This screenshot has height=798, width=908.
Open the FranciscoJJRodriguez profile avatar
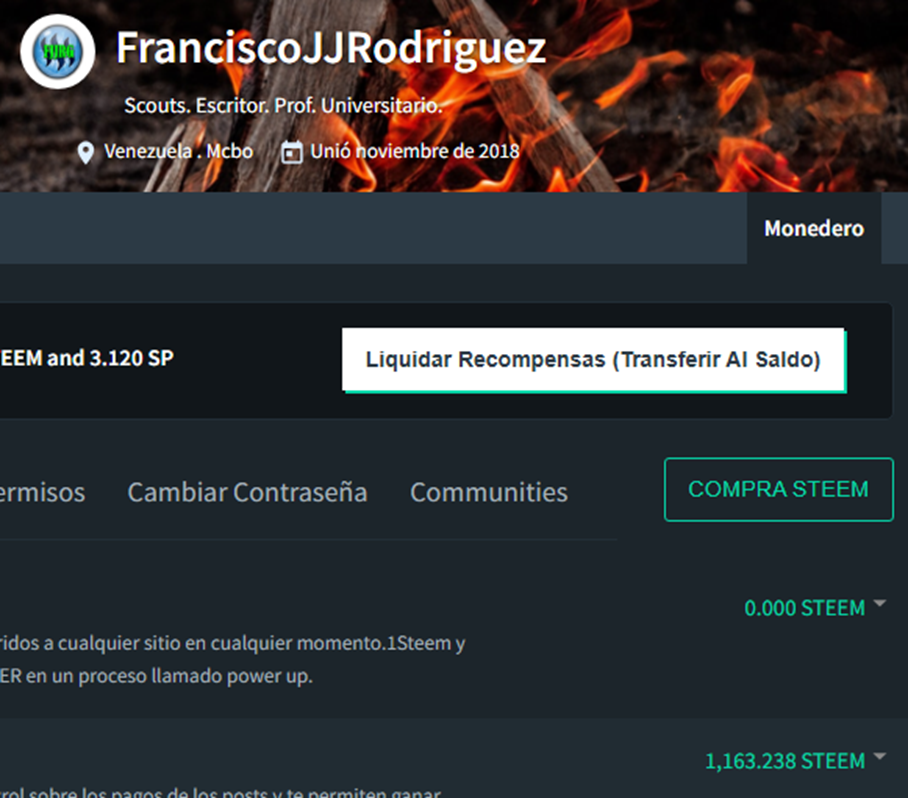pyautogui.click(x=57, y=52)
